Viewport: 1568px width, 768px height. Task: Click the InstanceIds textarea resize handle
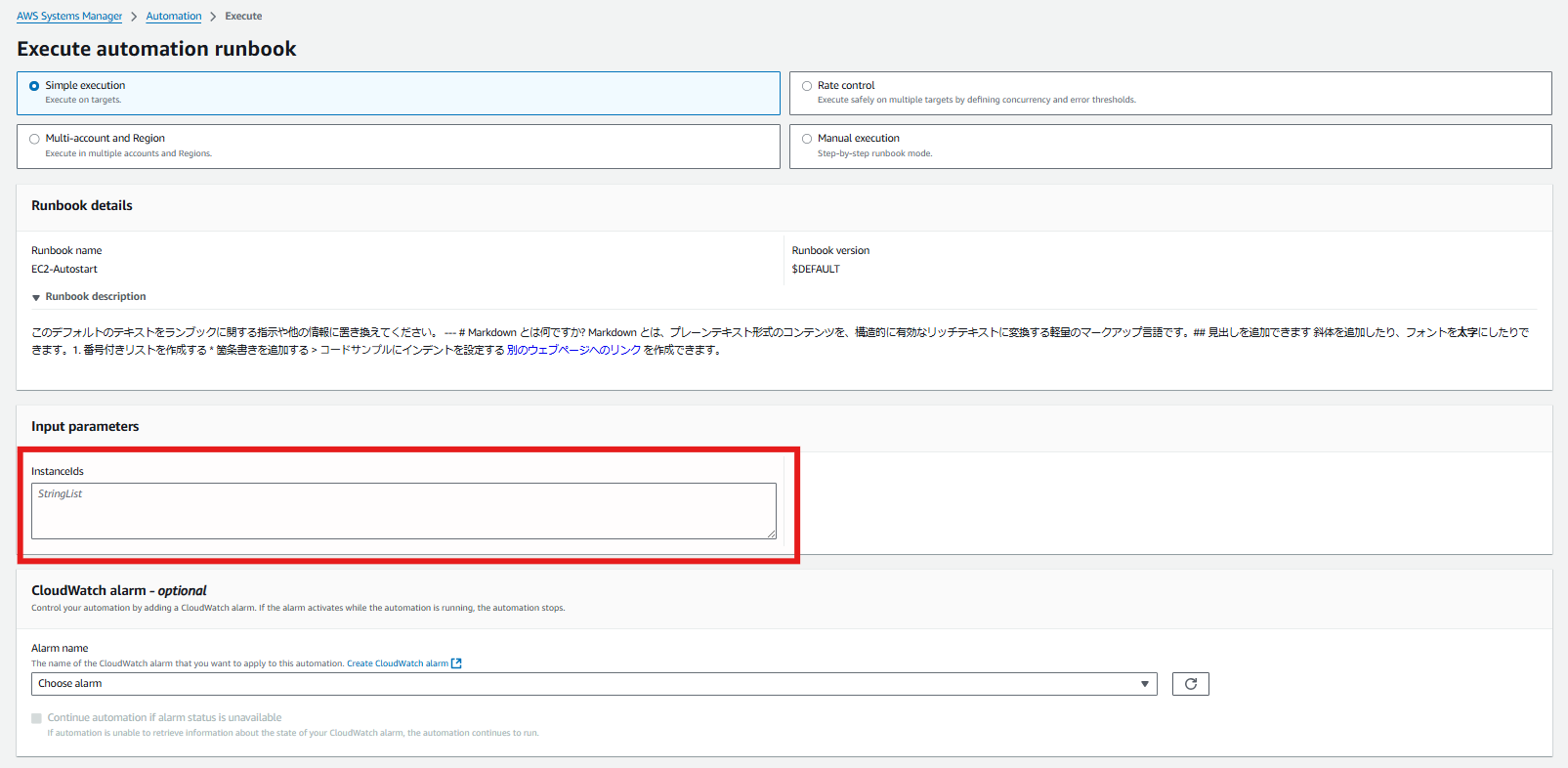pyautogui.click(x=771, y=533)
